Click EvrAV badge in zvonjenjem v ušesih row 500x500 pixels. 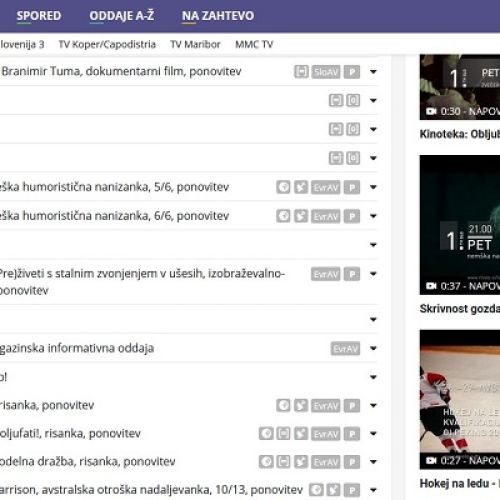tap(326, 274)
